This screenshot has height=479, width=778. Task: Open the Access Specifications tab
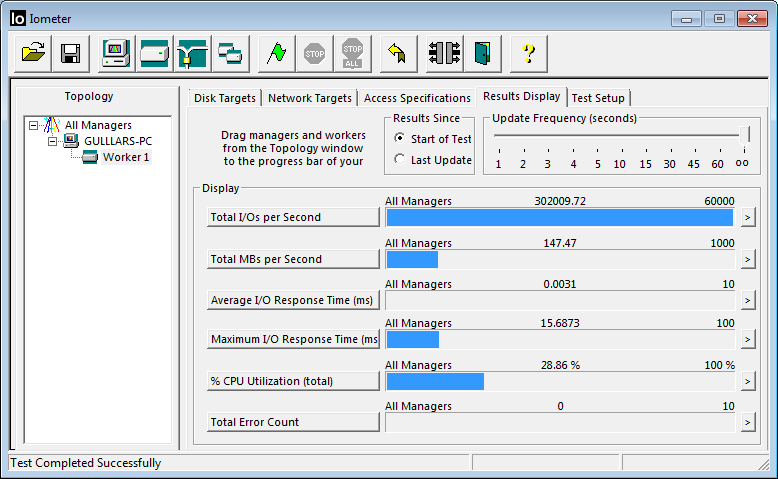(417, 98)
